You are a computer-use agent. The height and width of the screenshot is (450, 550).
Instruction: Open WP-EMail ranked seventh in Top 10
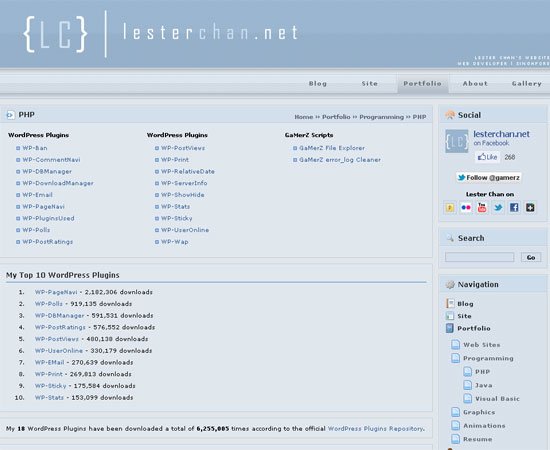[x=49, y=362]
